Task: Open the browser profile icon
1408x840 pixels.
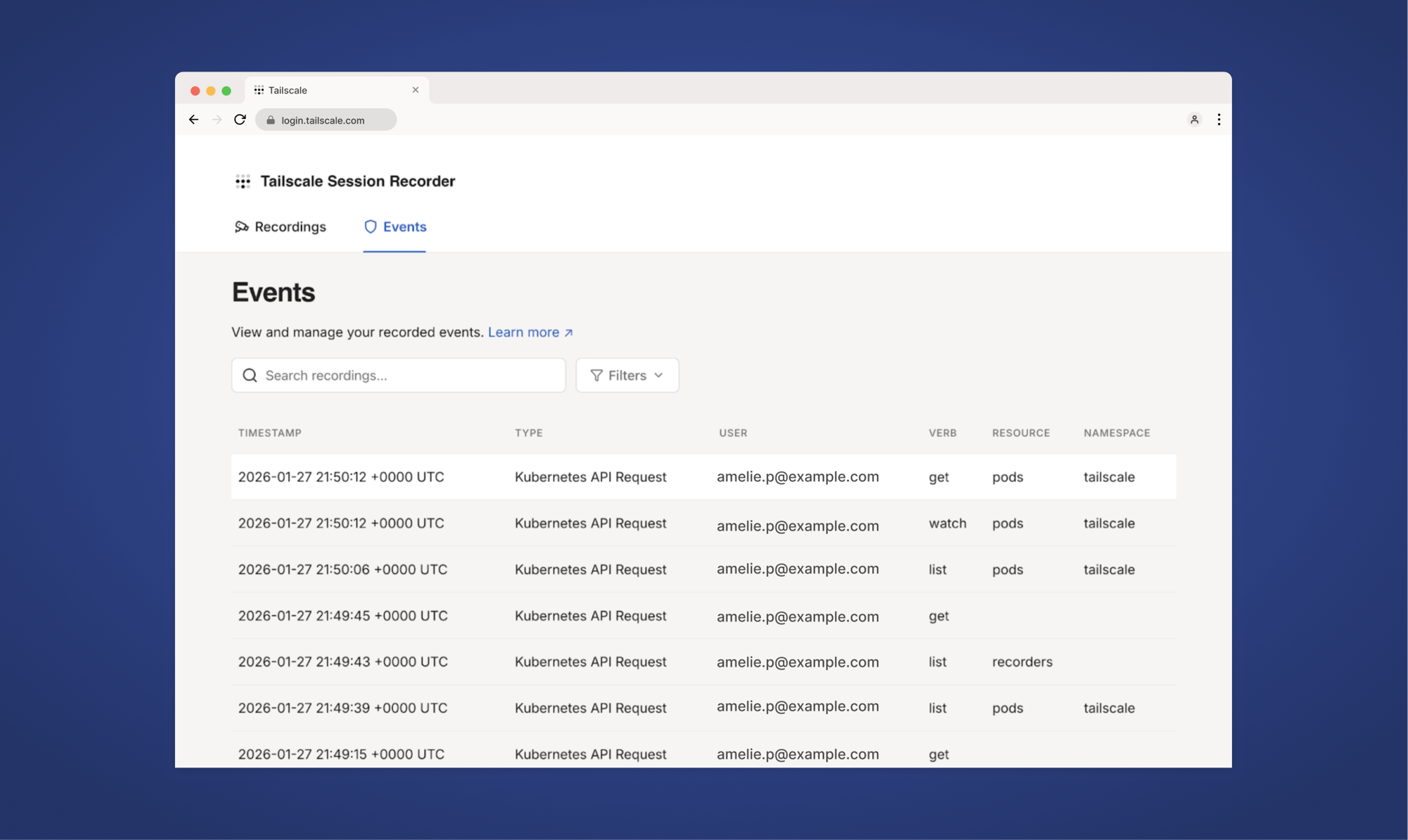Action: point(1194,120)
